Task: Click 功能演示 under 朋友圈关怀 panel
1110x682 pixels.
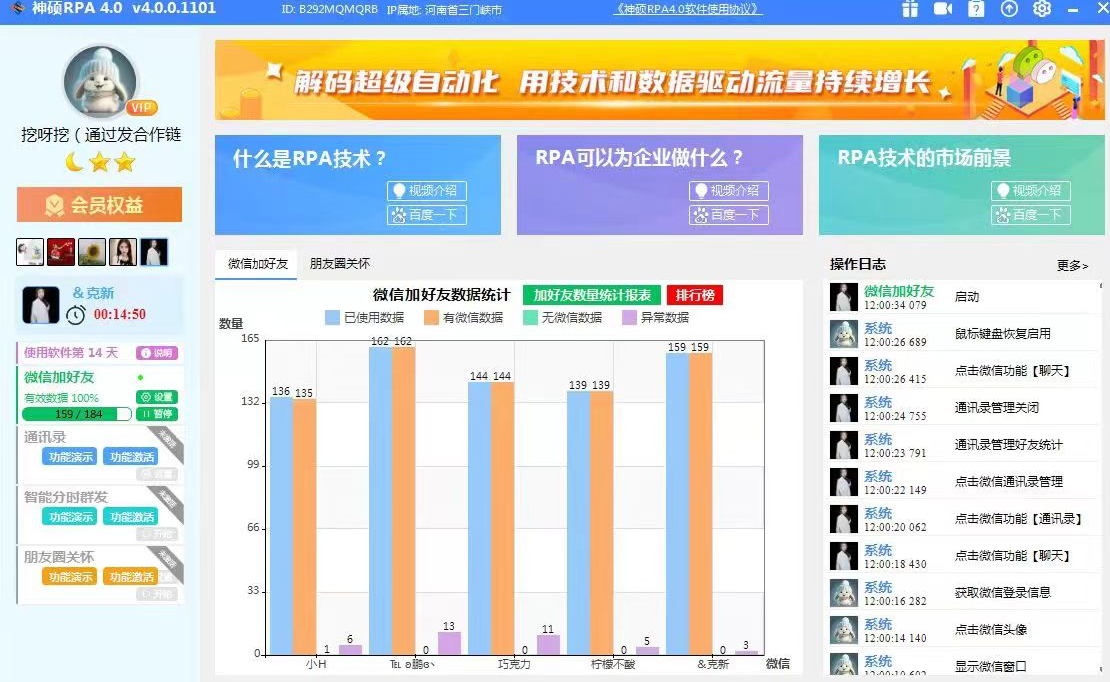Action: [69, 576]
